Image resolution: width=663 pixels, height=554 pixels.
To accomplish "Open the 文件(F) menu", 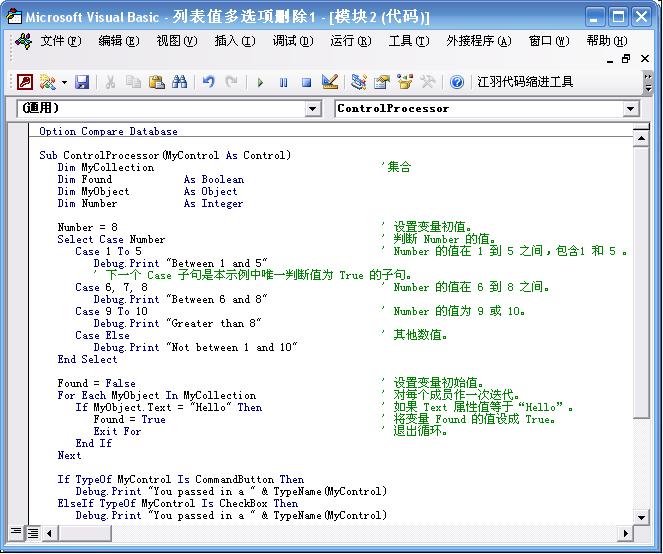I will pyautogui.click(x=61, y=41).
